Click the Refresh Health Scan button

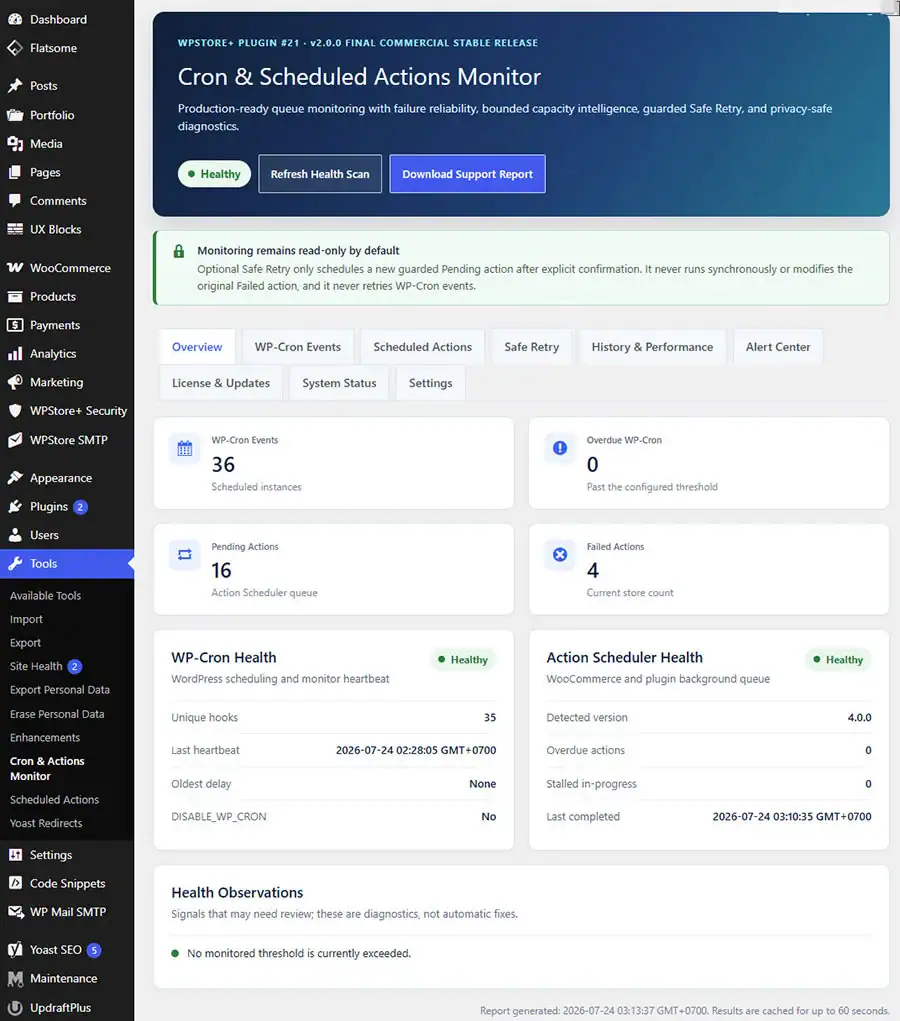point(320,174)
